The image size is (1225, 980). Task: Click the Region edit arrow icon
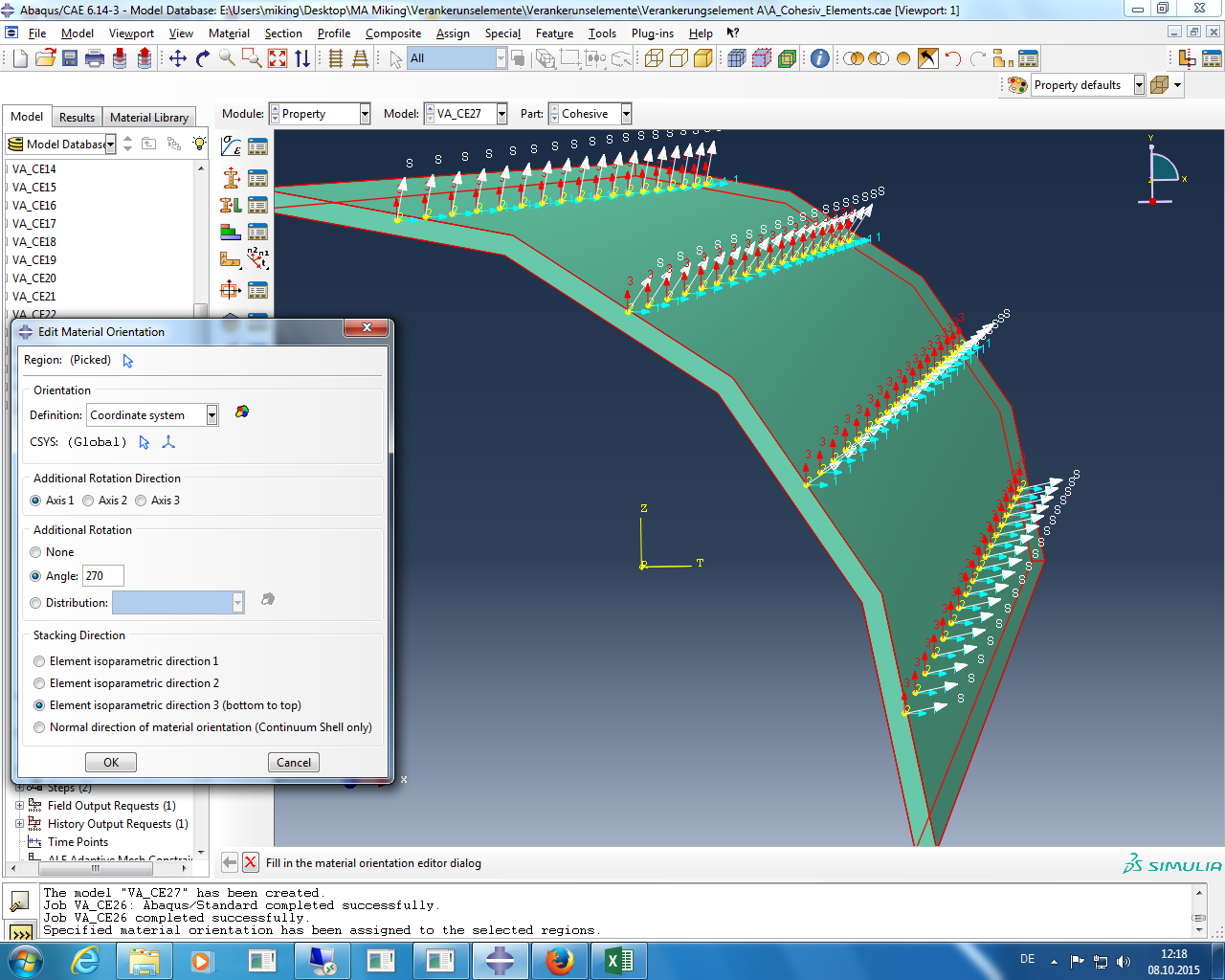pyautogui.click(x=128, y=361)
